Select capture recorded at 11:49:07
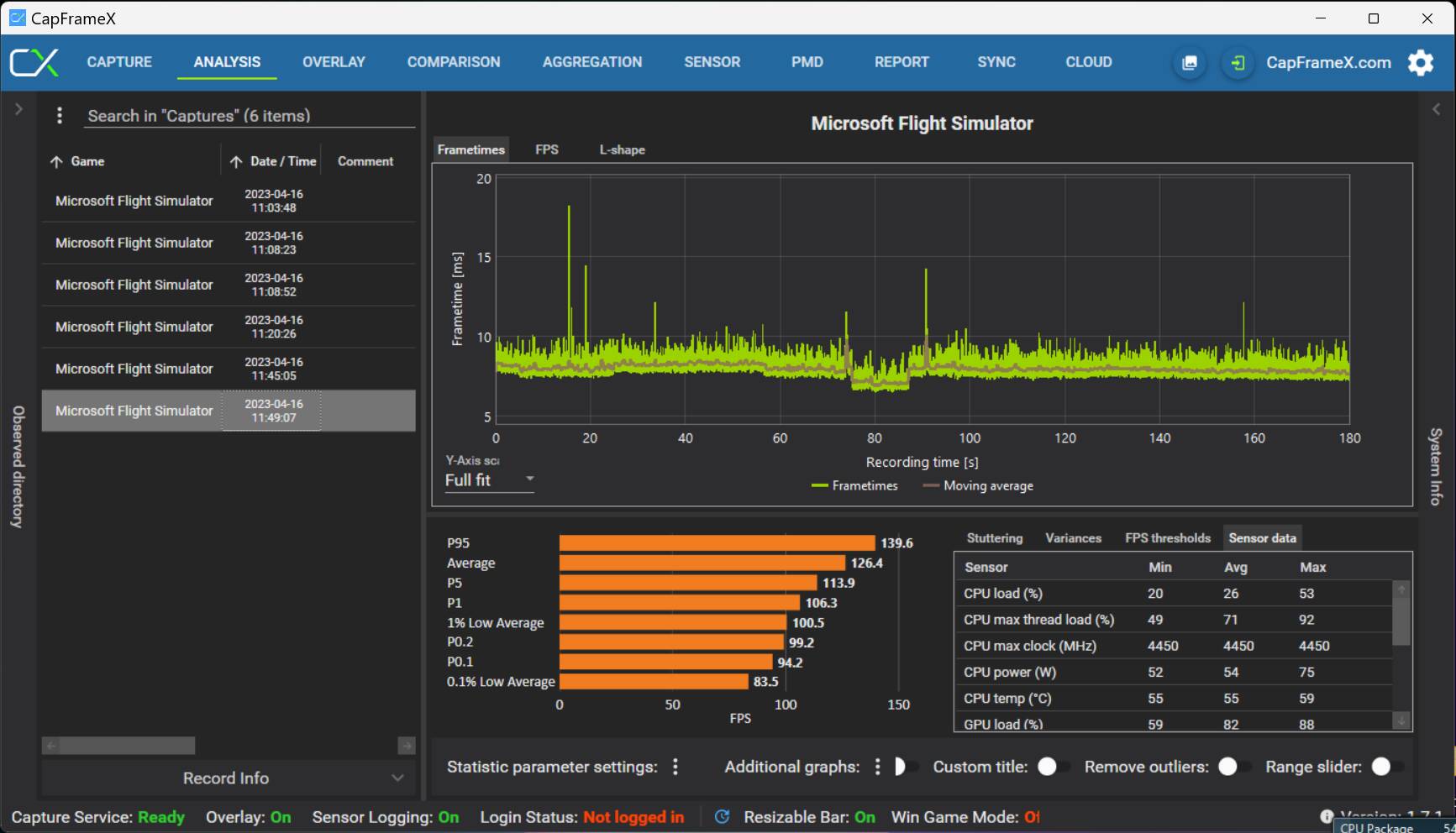 tap(229, 411)
